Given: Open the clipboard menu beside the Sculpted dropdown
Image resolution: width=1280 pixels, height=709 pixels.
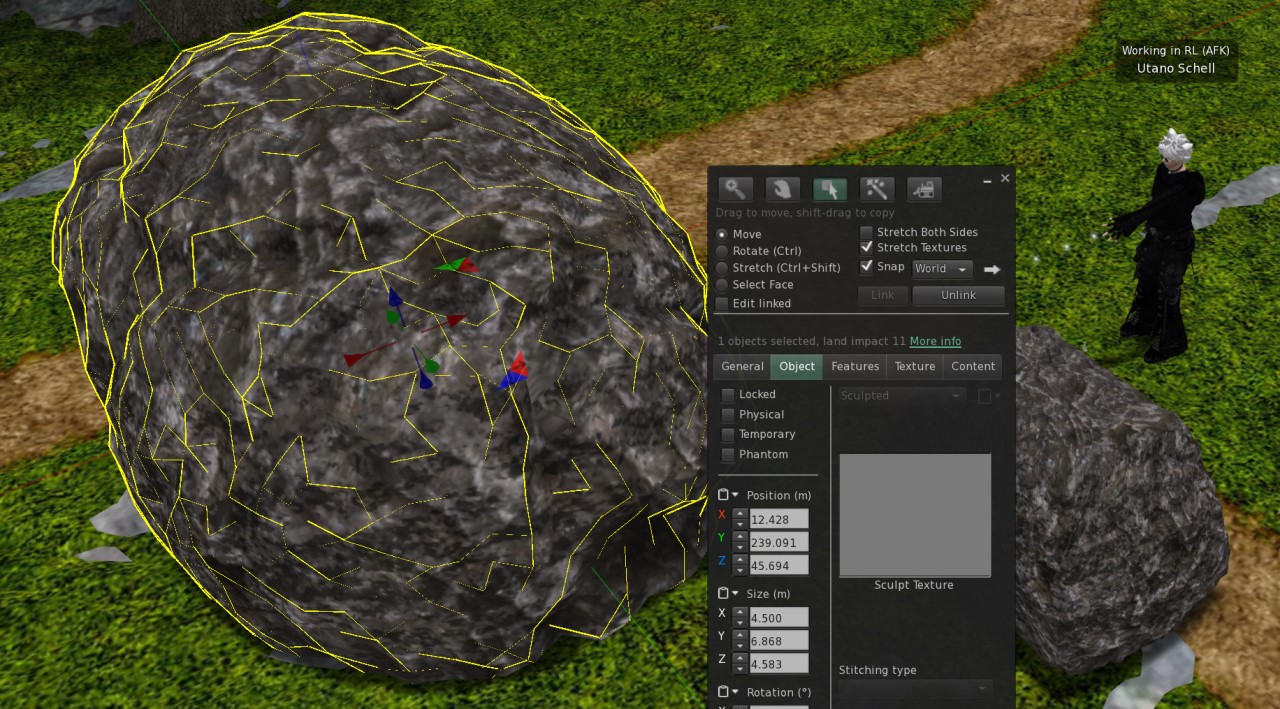Looking at the screenshot, I should point(989,396).
